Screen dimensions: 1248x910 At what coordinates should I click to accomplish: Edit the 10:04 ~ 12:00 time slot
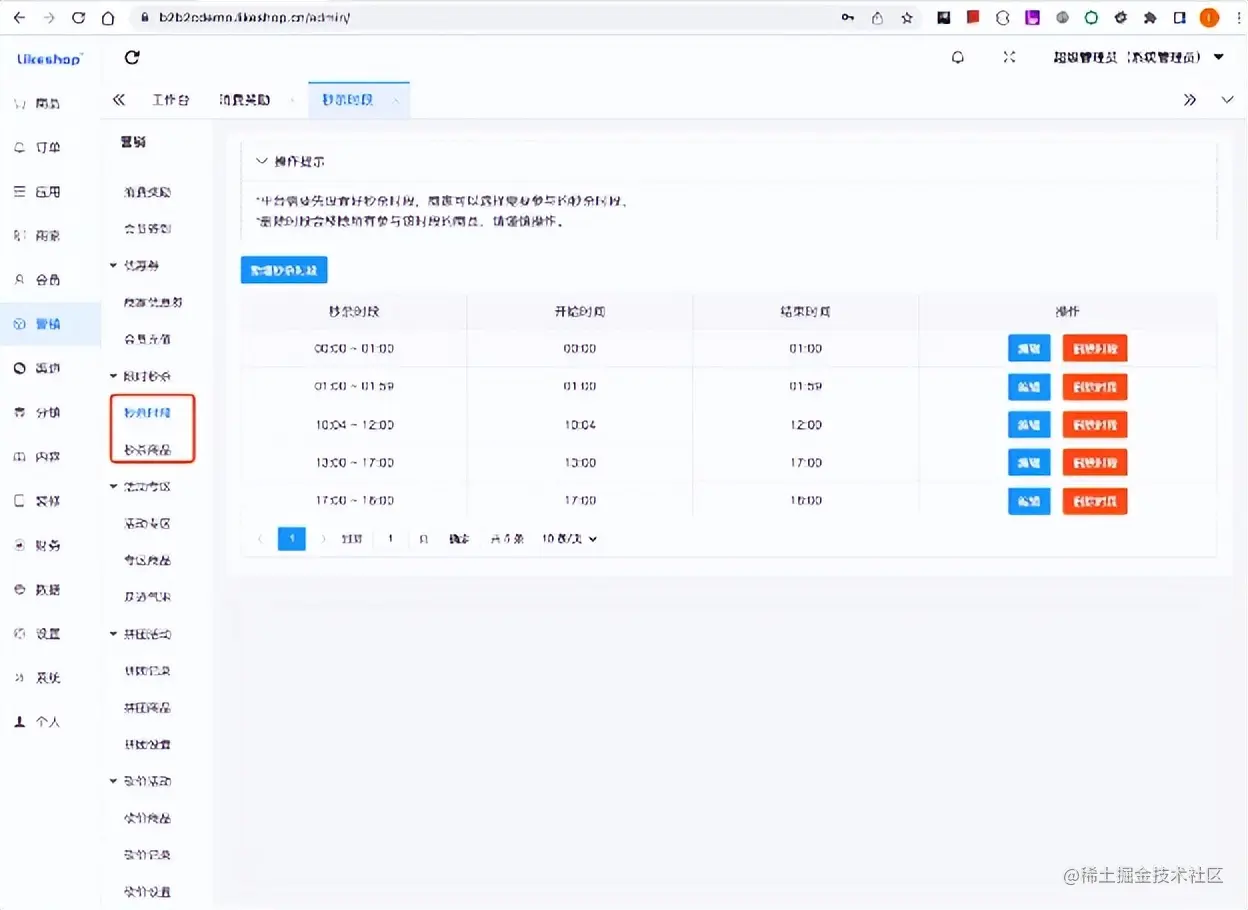(1029, 425)
